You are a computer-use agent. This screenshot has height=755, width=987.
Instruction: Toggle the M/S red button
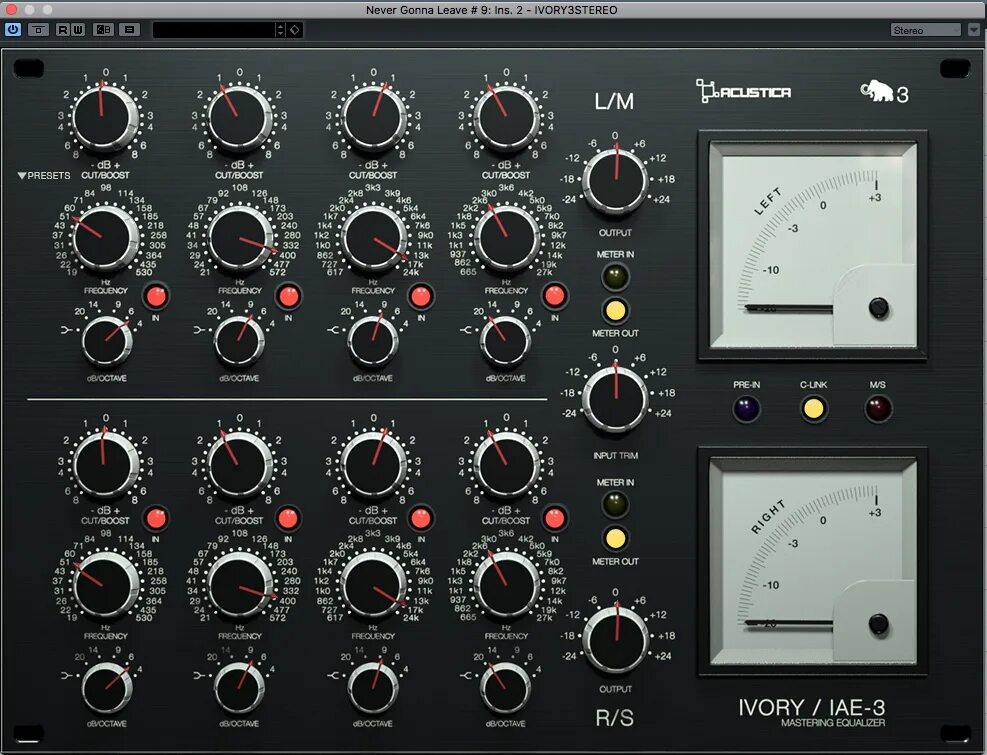(x=877, y=409)
